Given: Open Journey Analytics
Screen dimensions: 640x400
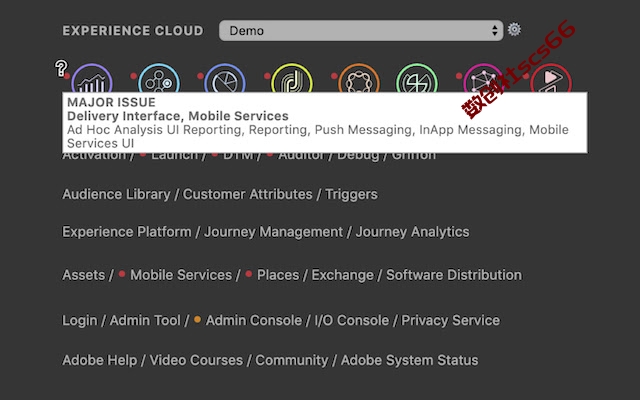Looking at the screenshot, I should [x=412, y=232].
